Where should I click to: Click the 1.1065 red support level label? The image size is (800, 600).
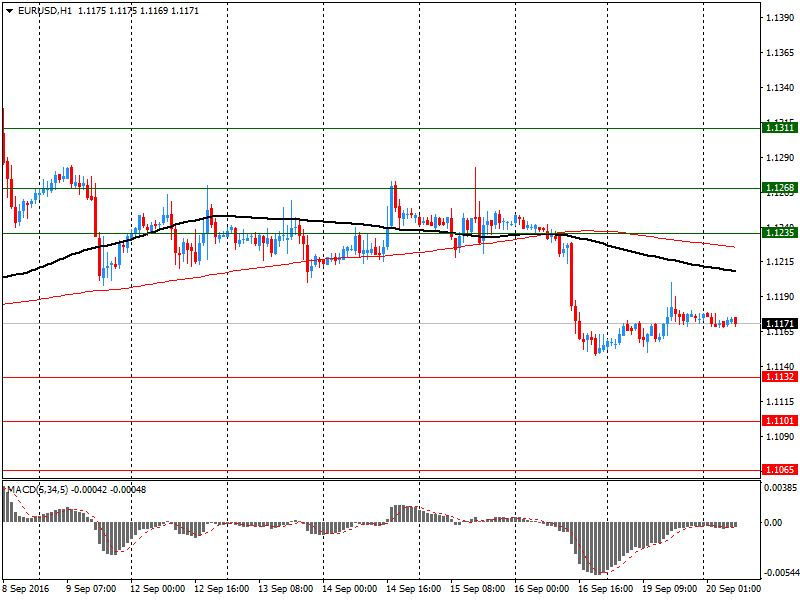pyautogui.click(x=780, y=469)
